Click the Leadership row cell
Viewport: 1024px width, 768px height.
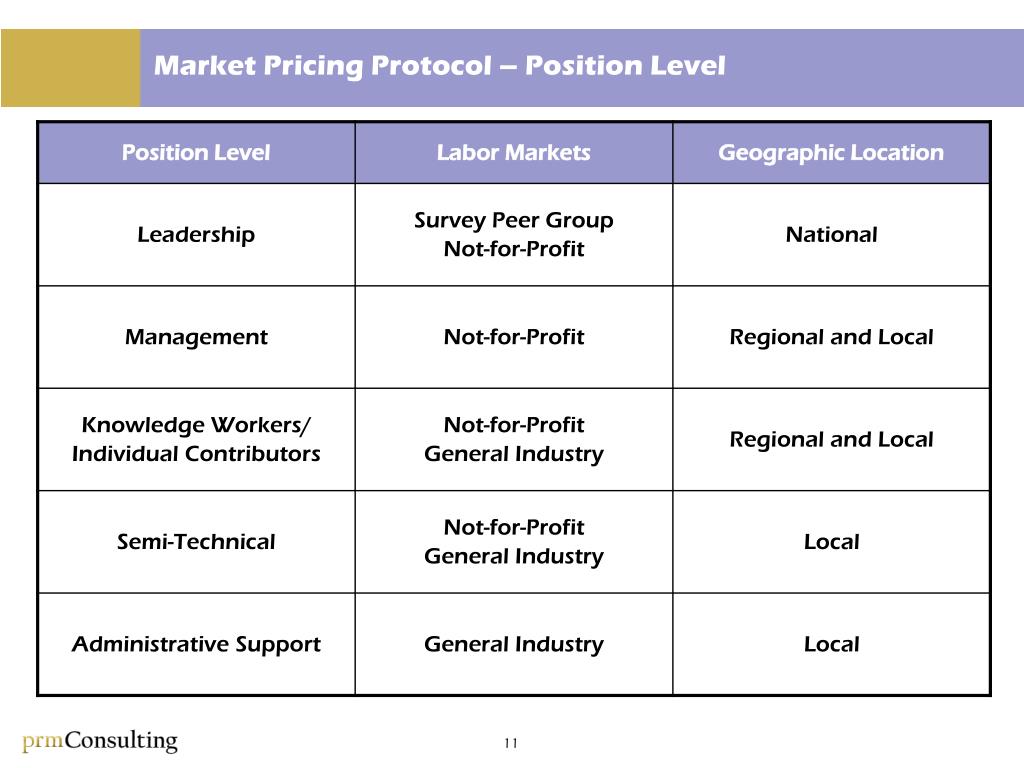coord(197,234)
